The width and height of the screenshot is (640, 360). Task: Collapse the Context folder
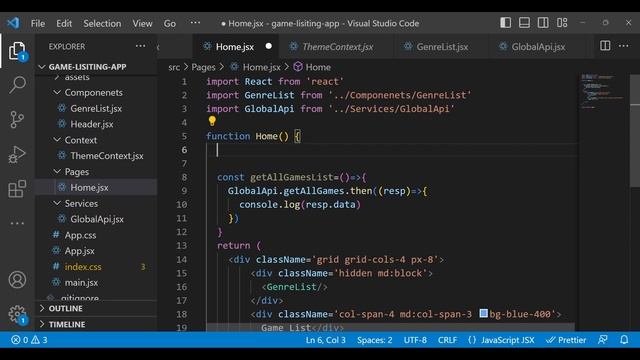[81, 140]
